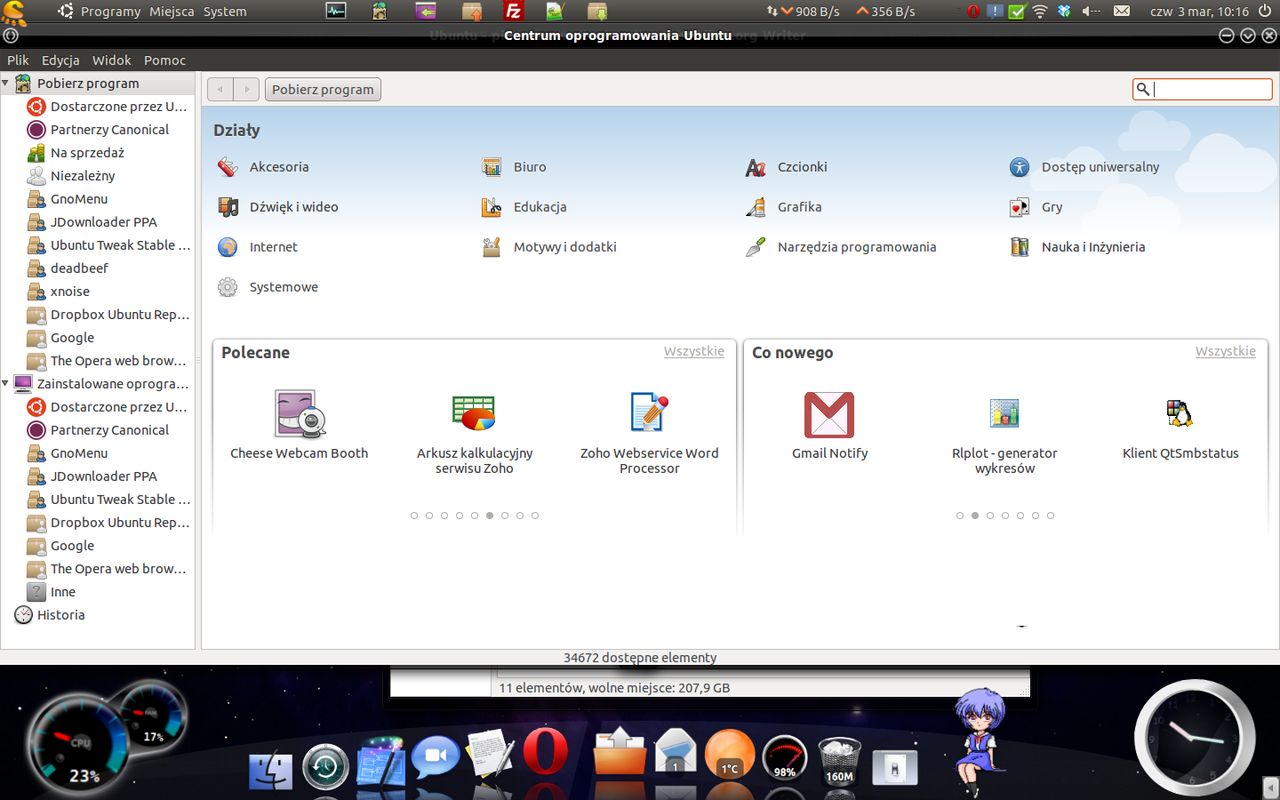Select Arkusz kalkulacyjny serwisu Zoho icon
The width and height of the screenshot is (1280, 800).
474,413
